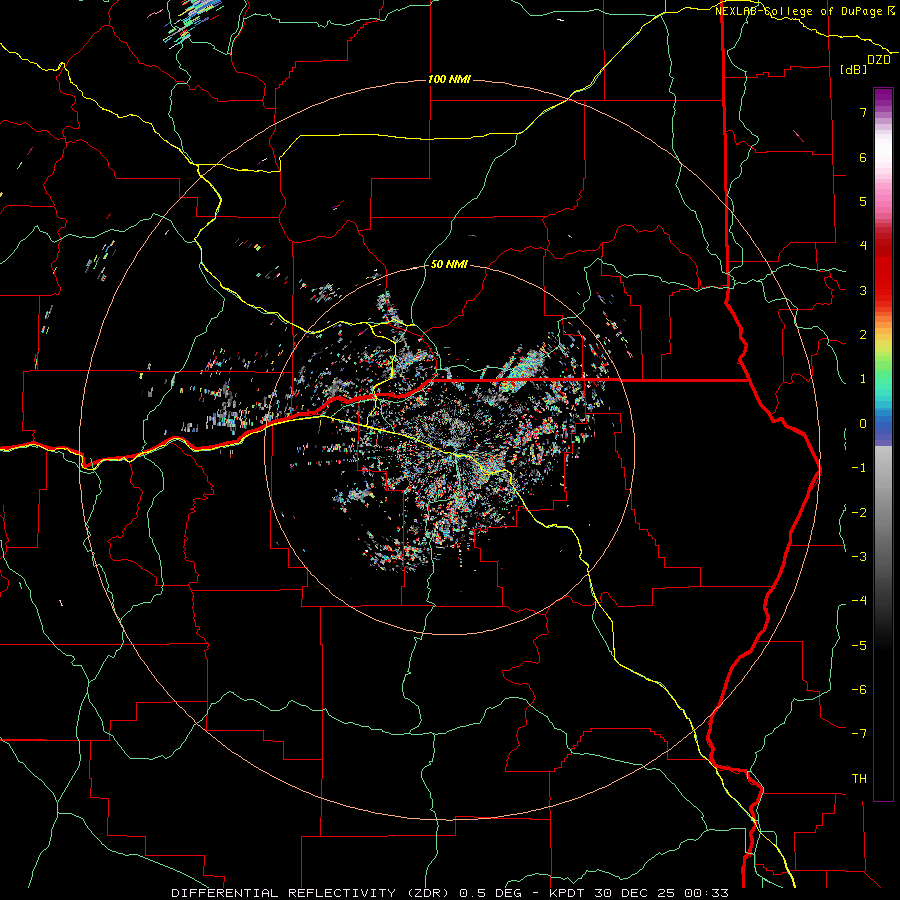Screen dimensions: 900x900
Task: Click the 00:33 timestamp
Action: click(706, 893)
